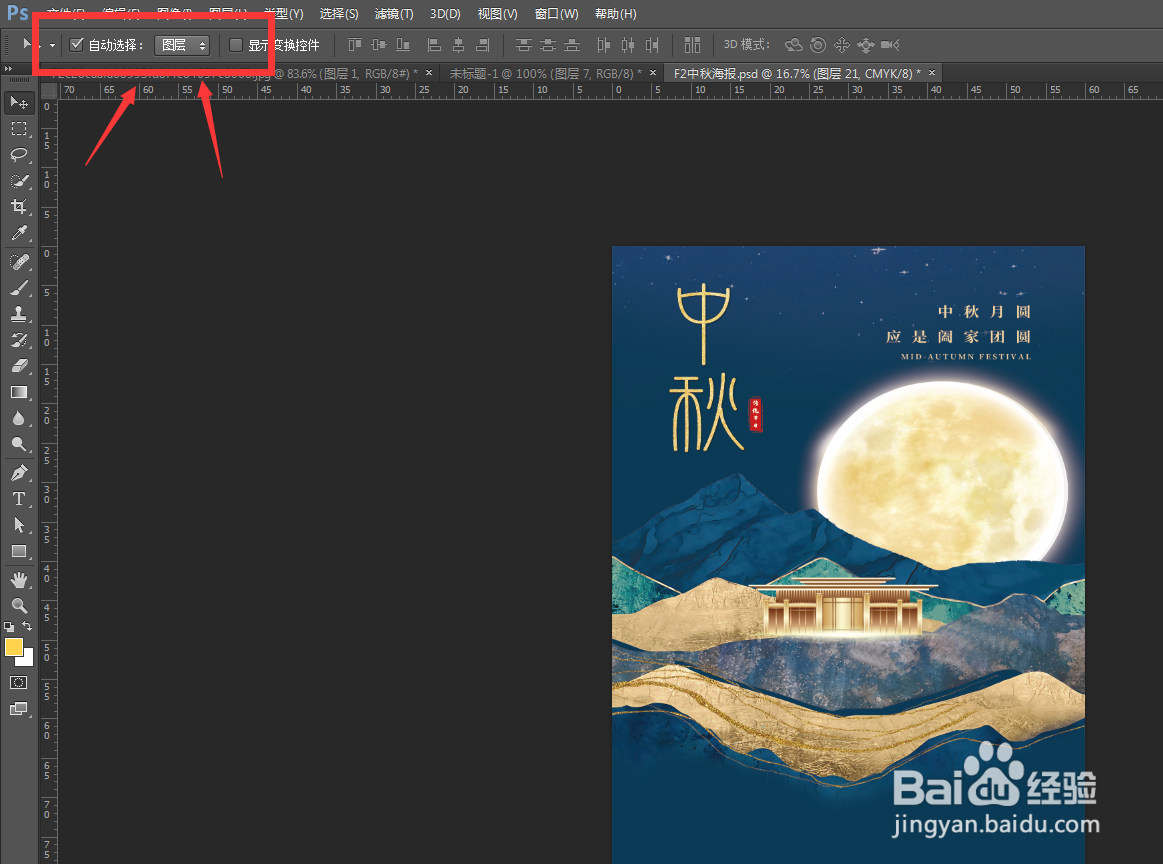Screen dimensions: 1163x864
Task: Open the 3D(D) menu
Action: click(445, 14)
